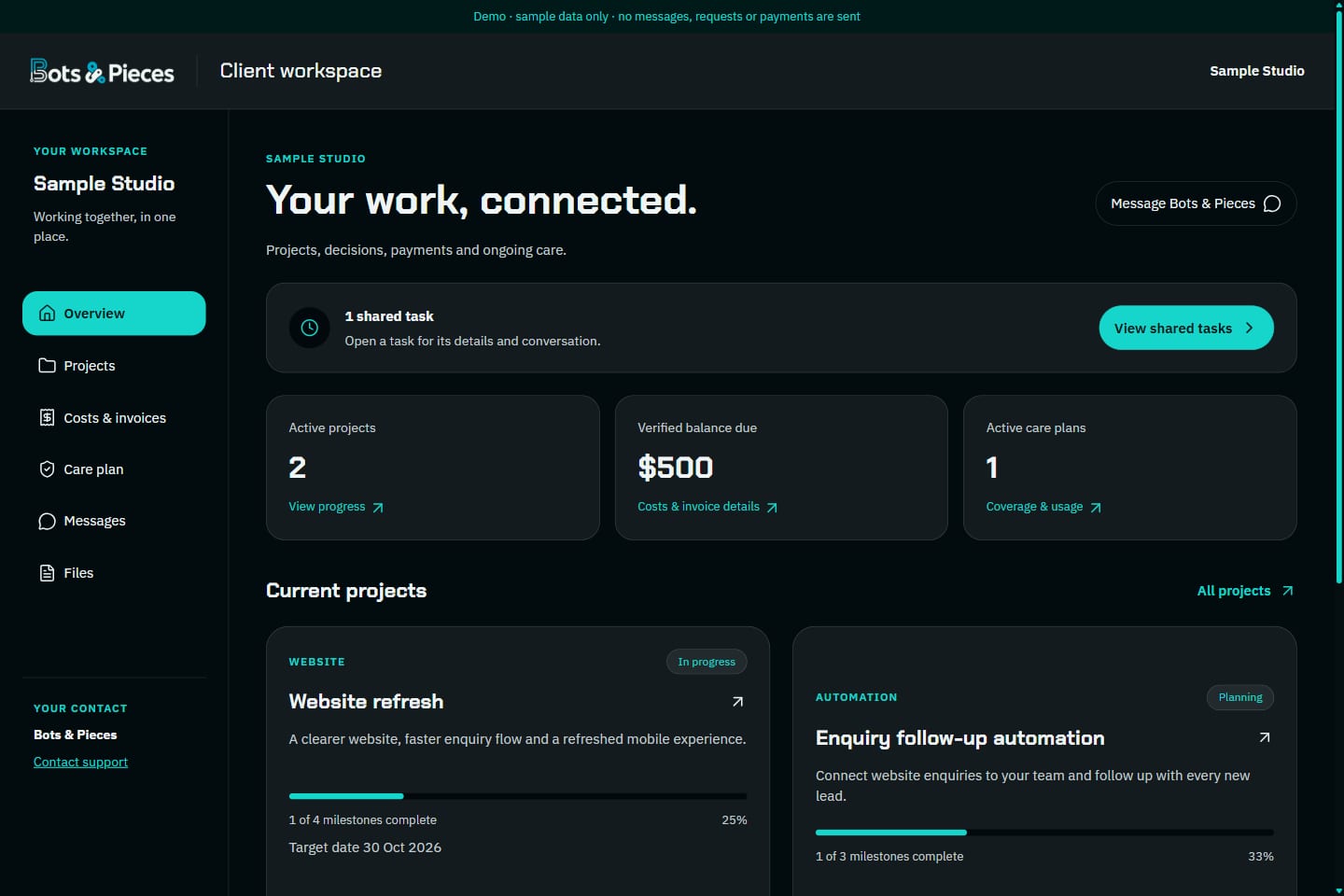
Task: Click the In progress status badge
Action: tap(707, 662)
